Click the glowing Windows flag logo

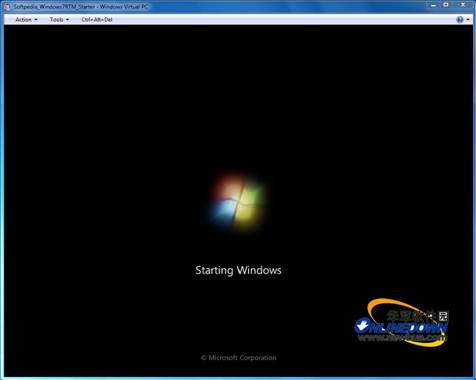tap(237, 203)
